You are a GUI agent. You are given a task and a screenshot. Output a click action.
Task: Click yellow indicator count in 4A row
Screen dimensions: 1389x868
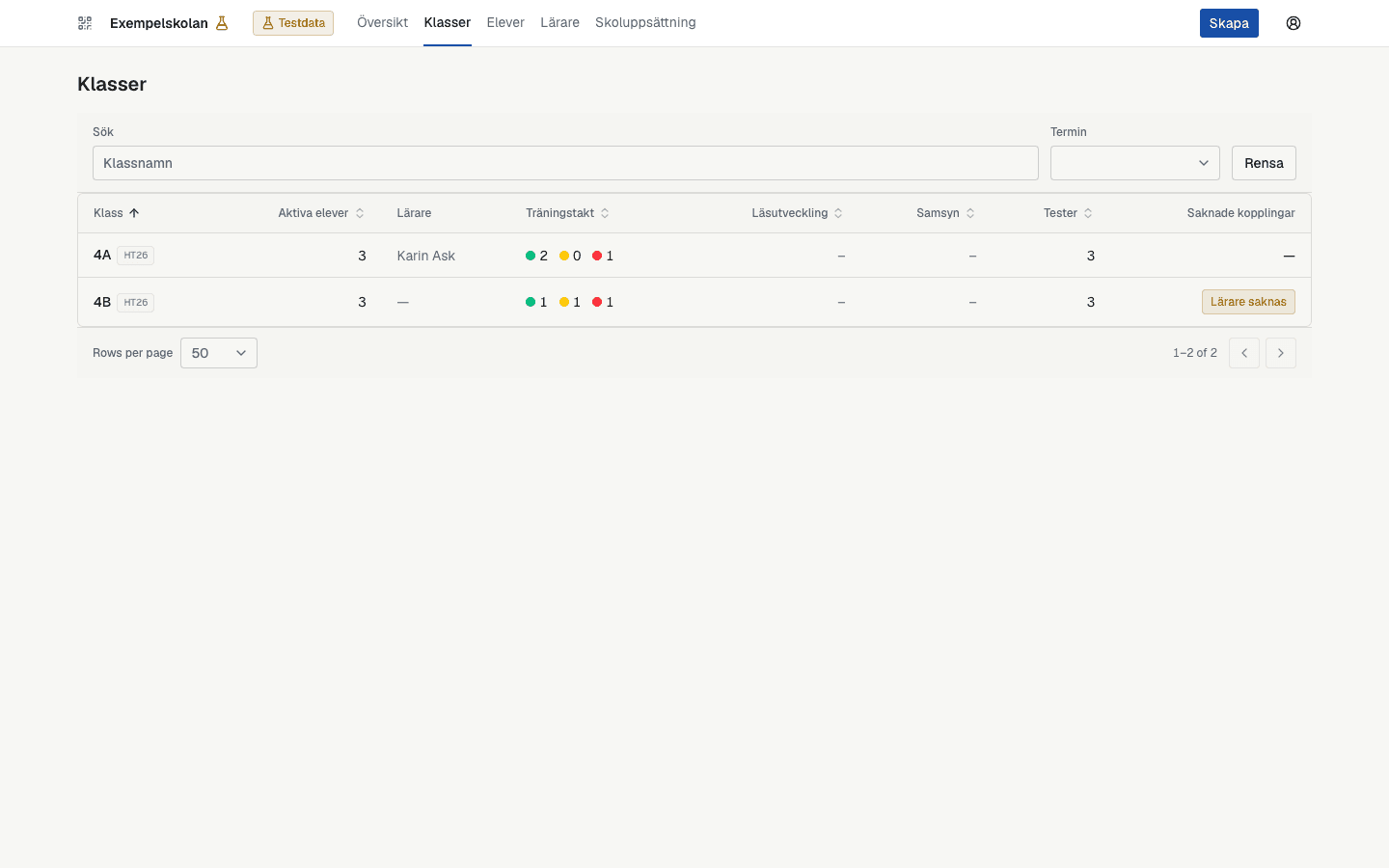tap(570, 256)
